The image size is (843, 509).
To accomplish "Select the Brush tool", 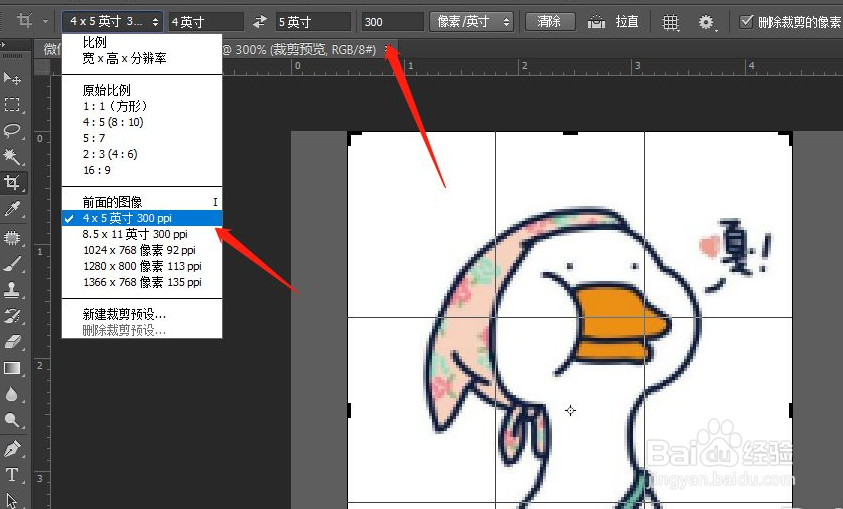I will (12, 263).
